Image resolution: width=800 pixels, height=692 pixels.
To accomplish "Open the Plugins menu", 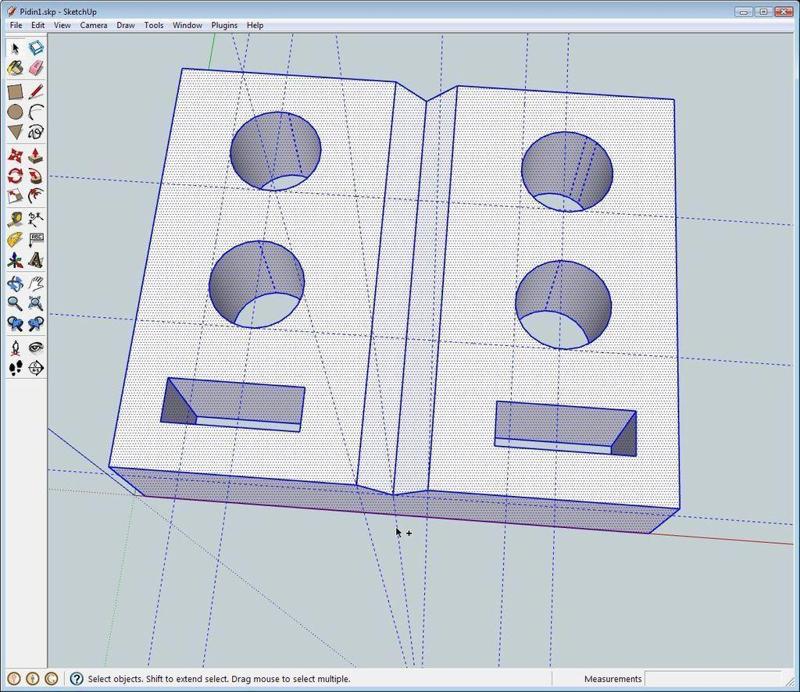I will pyautogui.click(x=224, y=25).
